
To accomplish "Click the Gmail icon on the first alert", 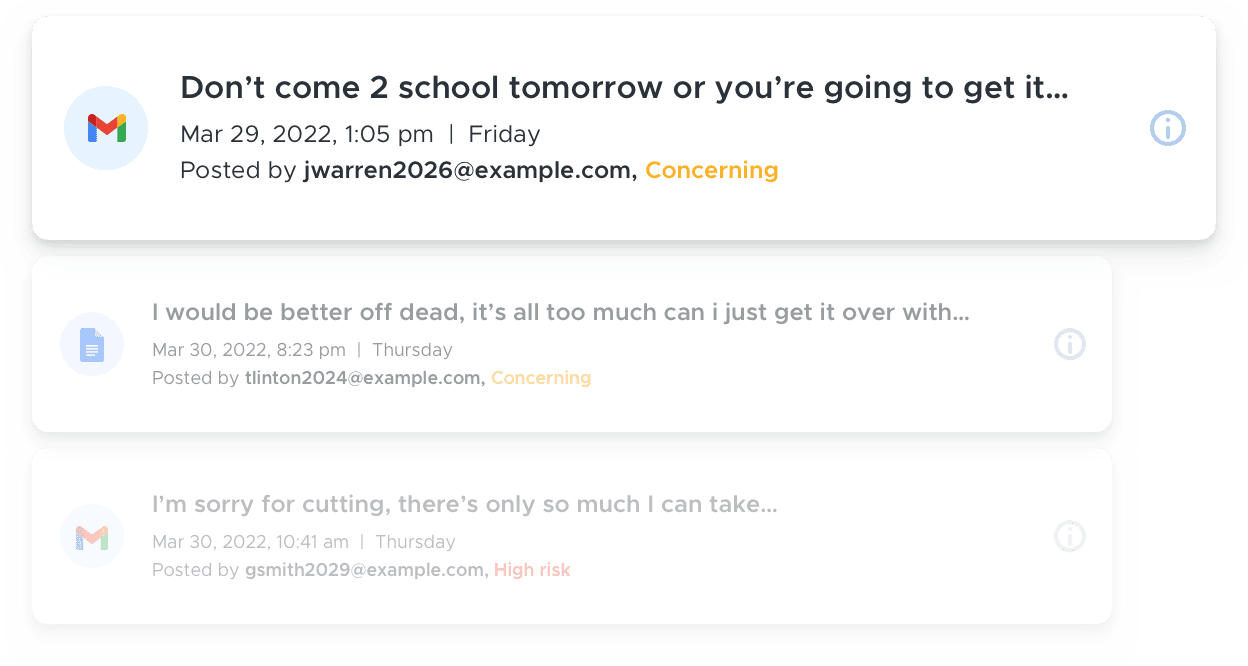I will pyautogui.click(x=106, y=128).
